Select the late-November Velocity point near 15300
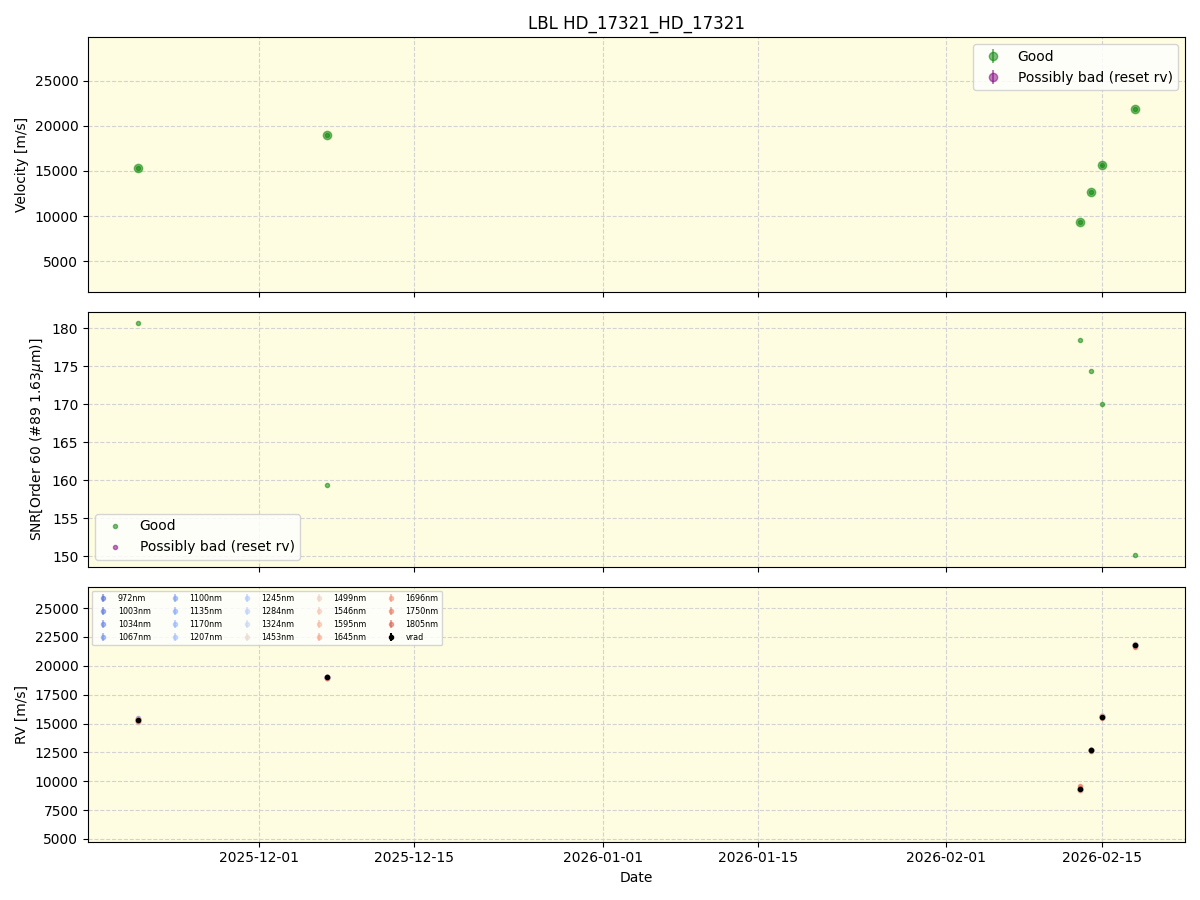This screenshot has width=1200, height=900. pos(138,168)
